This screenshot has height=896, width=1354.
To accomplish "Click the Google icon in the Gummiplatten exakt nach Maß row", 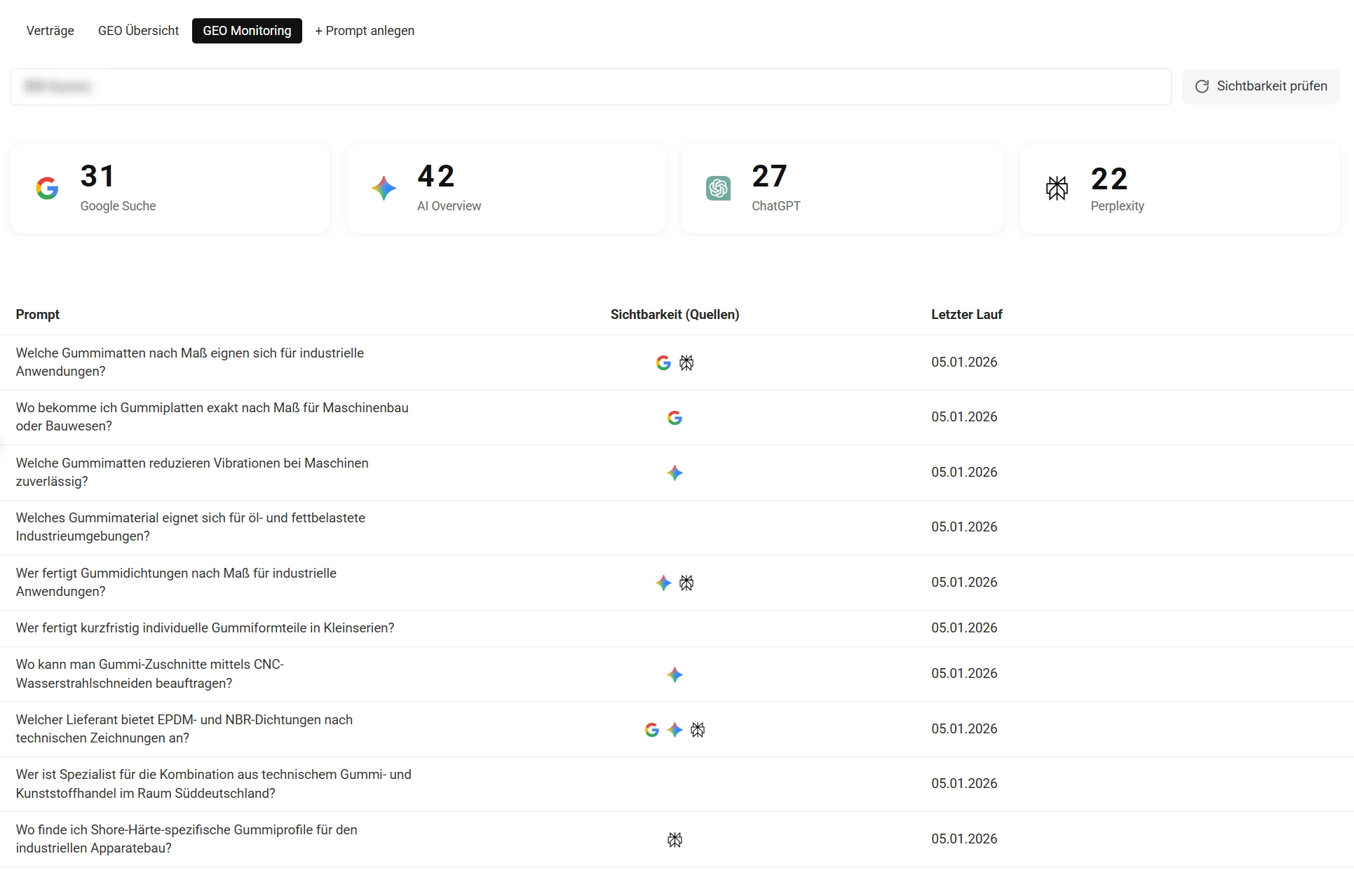I will point(675,418).
